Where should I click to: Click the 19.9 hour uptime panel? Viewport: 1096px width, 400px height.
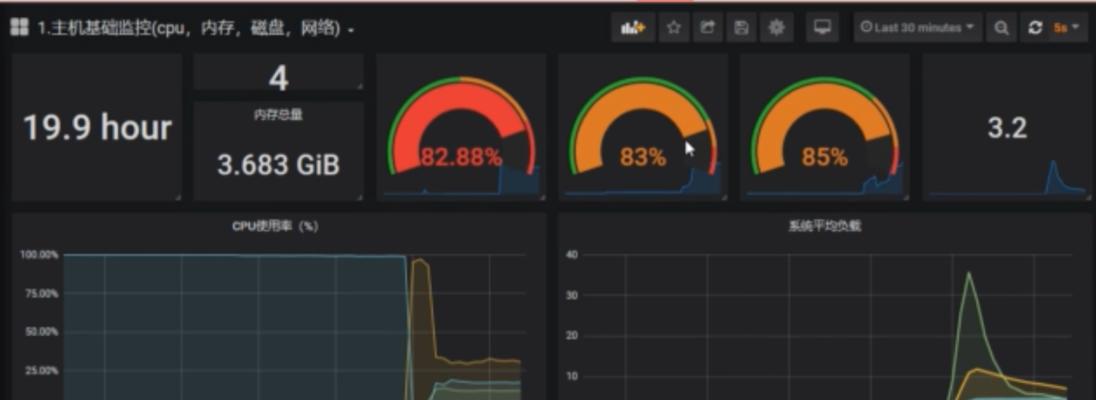97,128
